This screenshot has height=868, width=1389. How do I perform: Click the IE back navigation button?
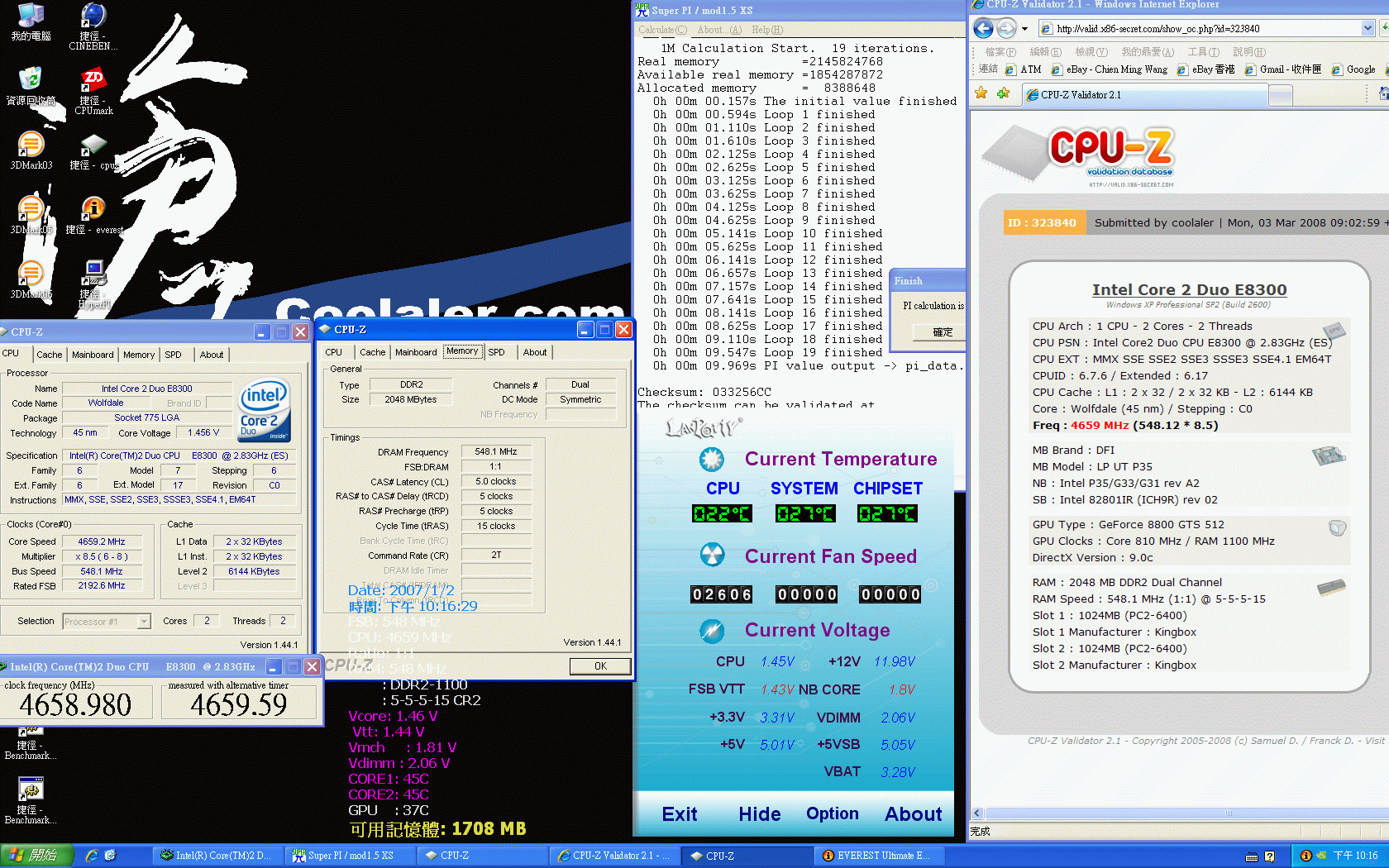point(983,29)
